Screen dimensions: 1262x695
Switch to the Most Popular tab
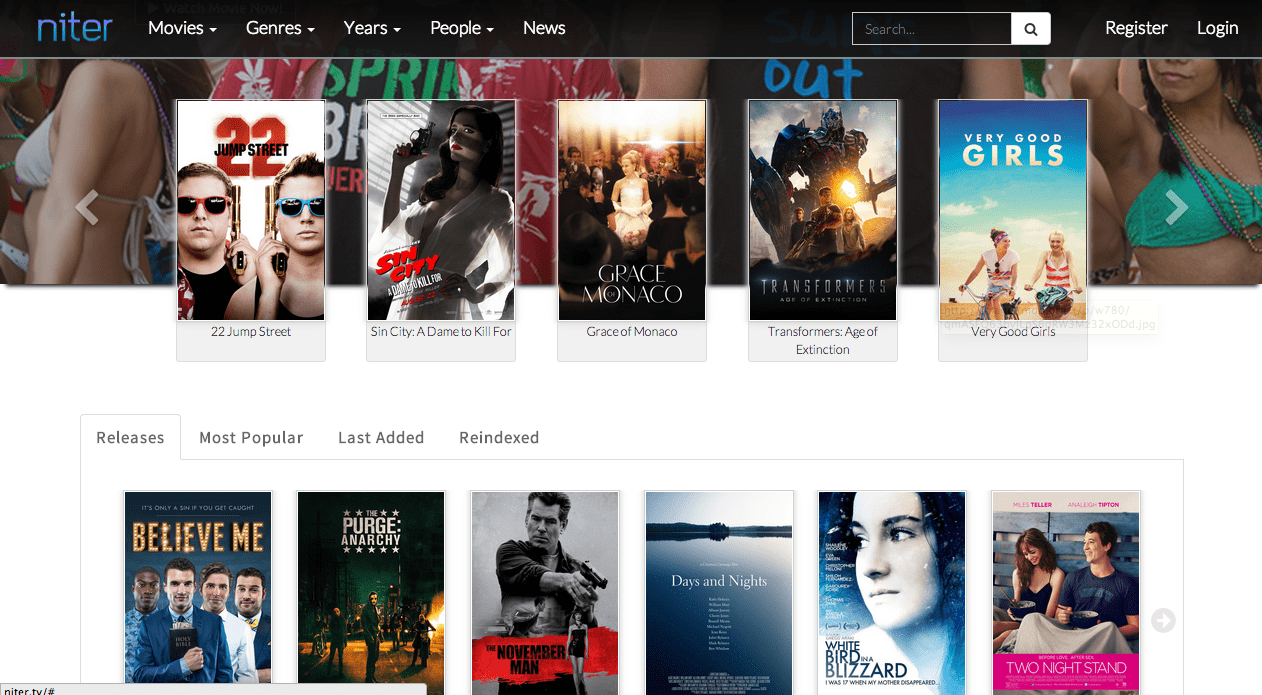coord(251,438)
